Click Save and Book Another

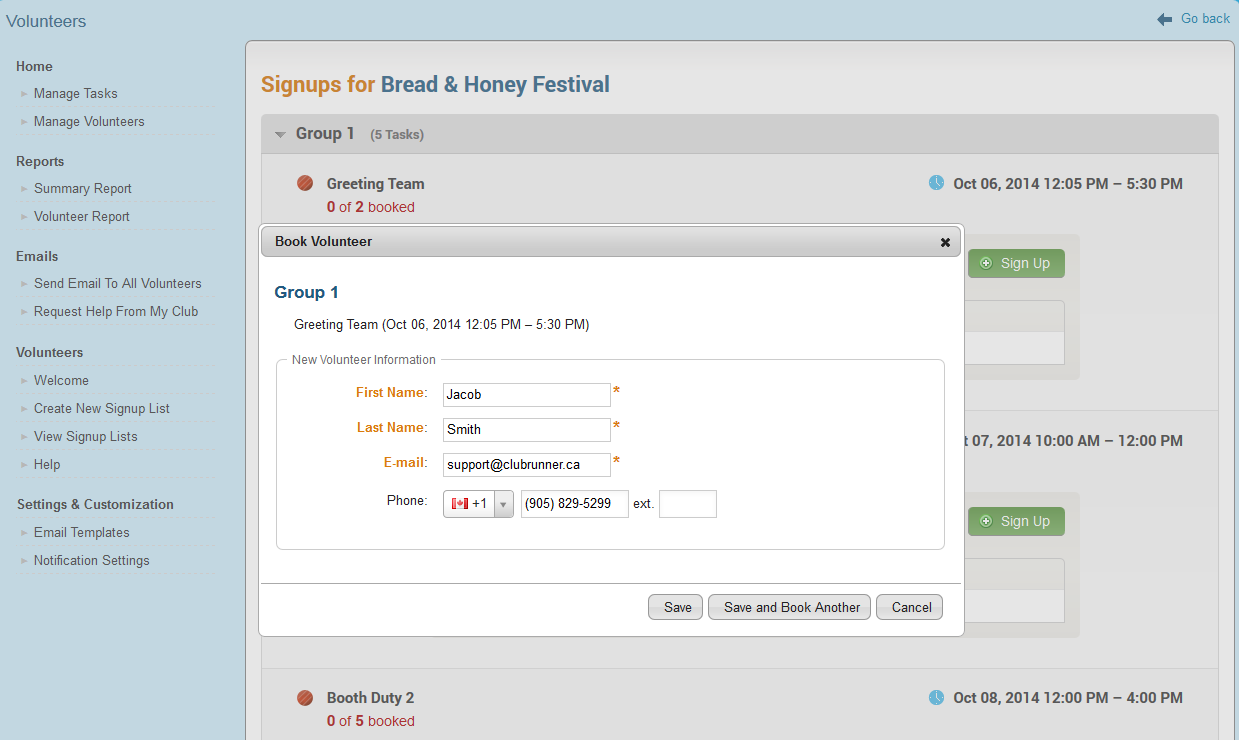(x=792, y=607)
